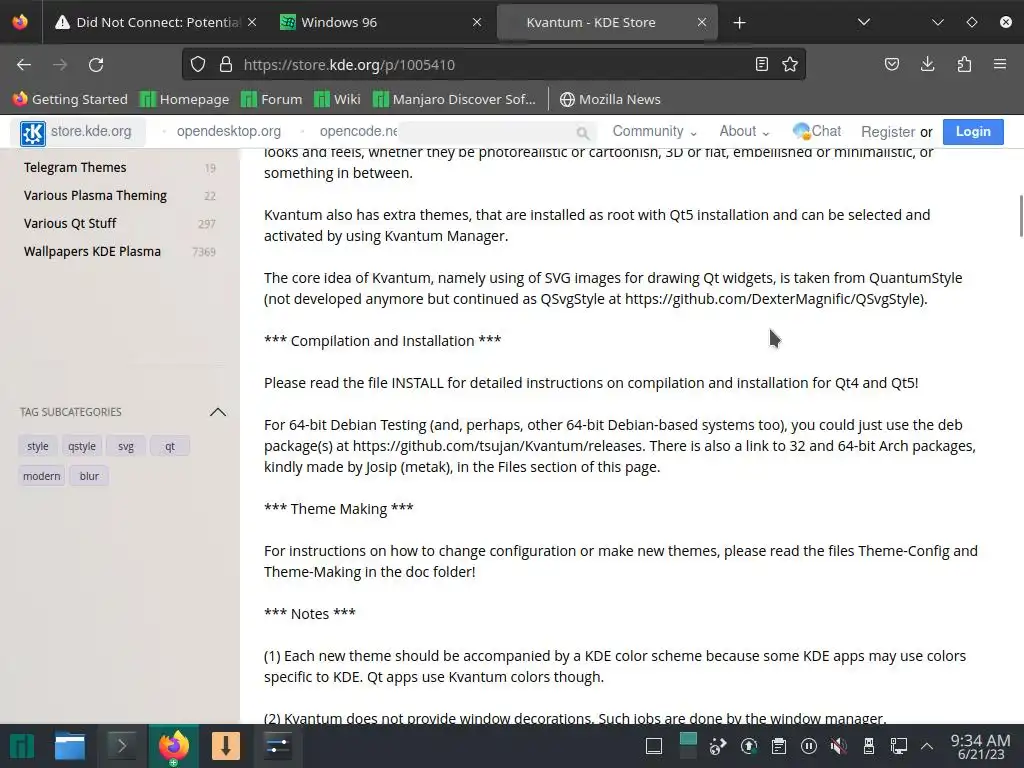Image resolution: width=1024 pixels, height=768 pixels.
Task: Open Getting Started bookmark
Action: click(70, 99)
